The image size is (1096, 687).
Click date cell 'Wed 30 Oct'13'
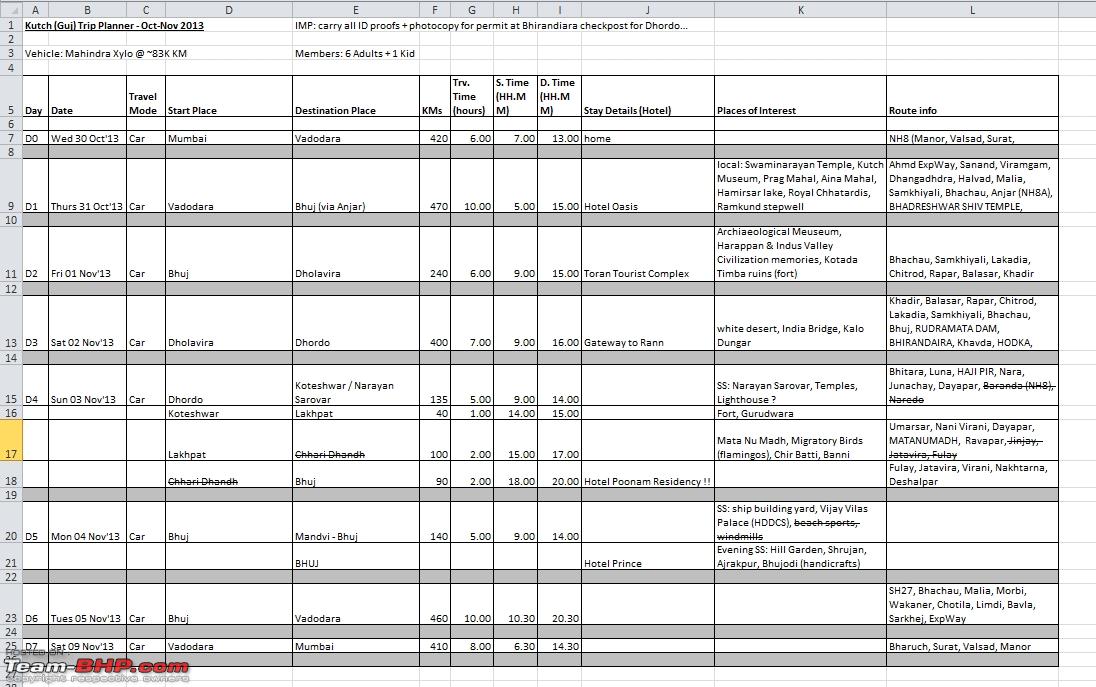coord(87,138)
